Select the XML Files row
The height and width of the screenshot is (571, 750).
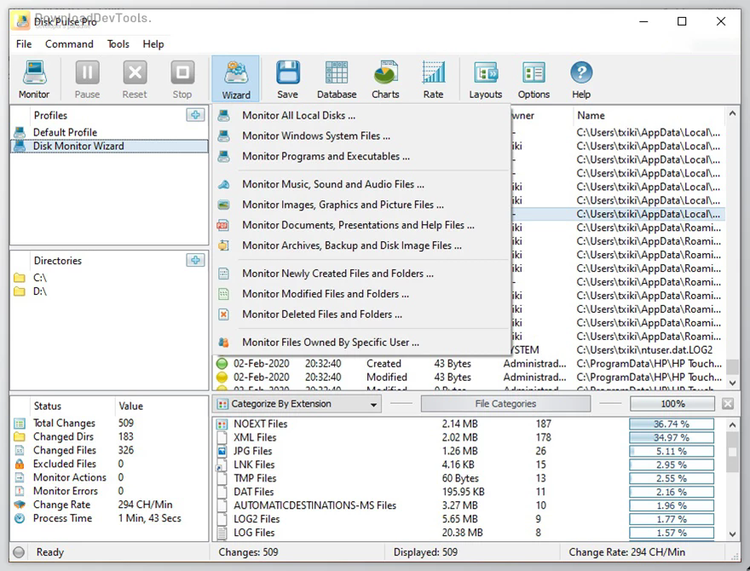point(468,438)
